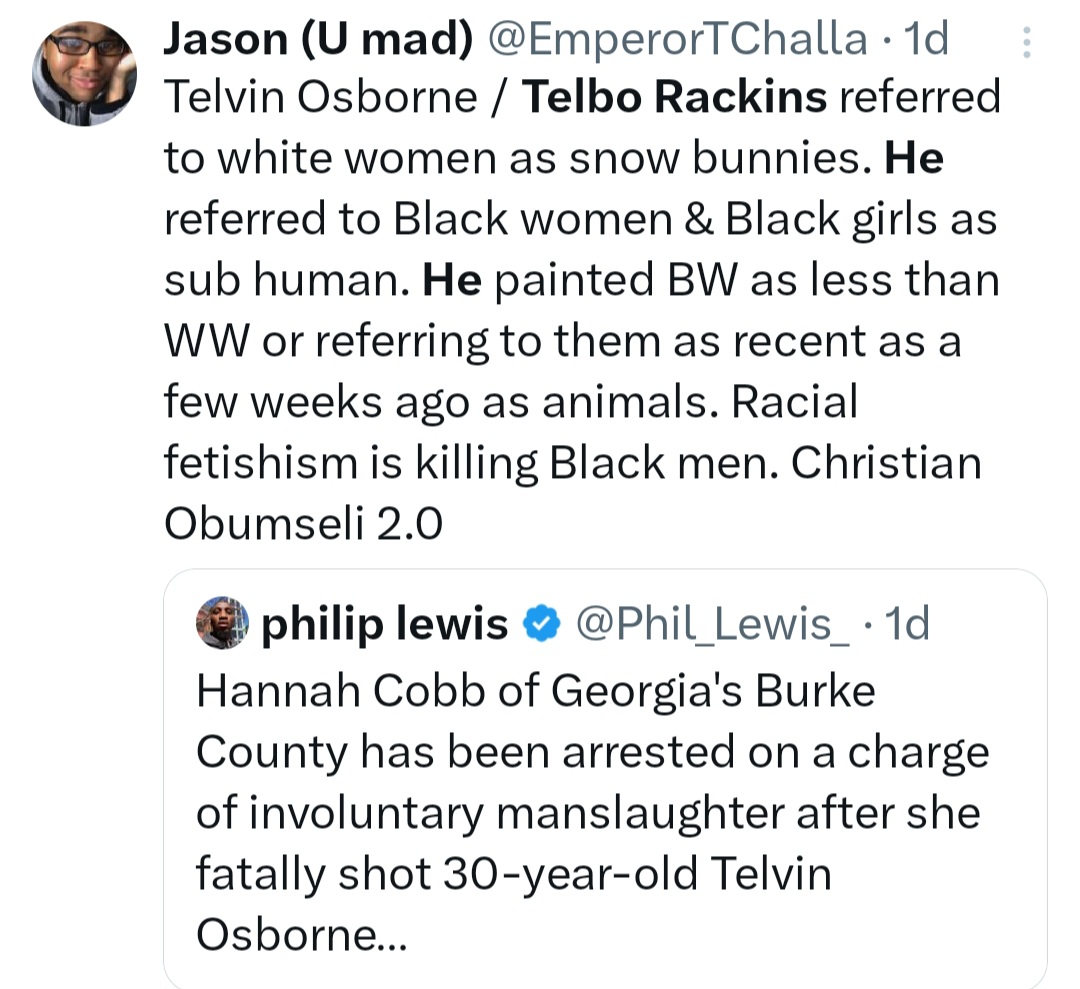Select the "philip lewis" author name
The width and height of the screenshot is (1080, 989).
point(384,625)
